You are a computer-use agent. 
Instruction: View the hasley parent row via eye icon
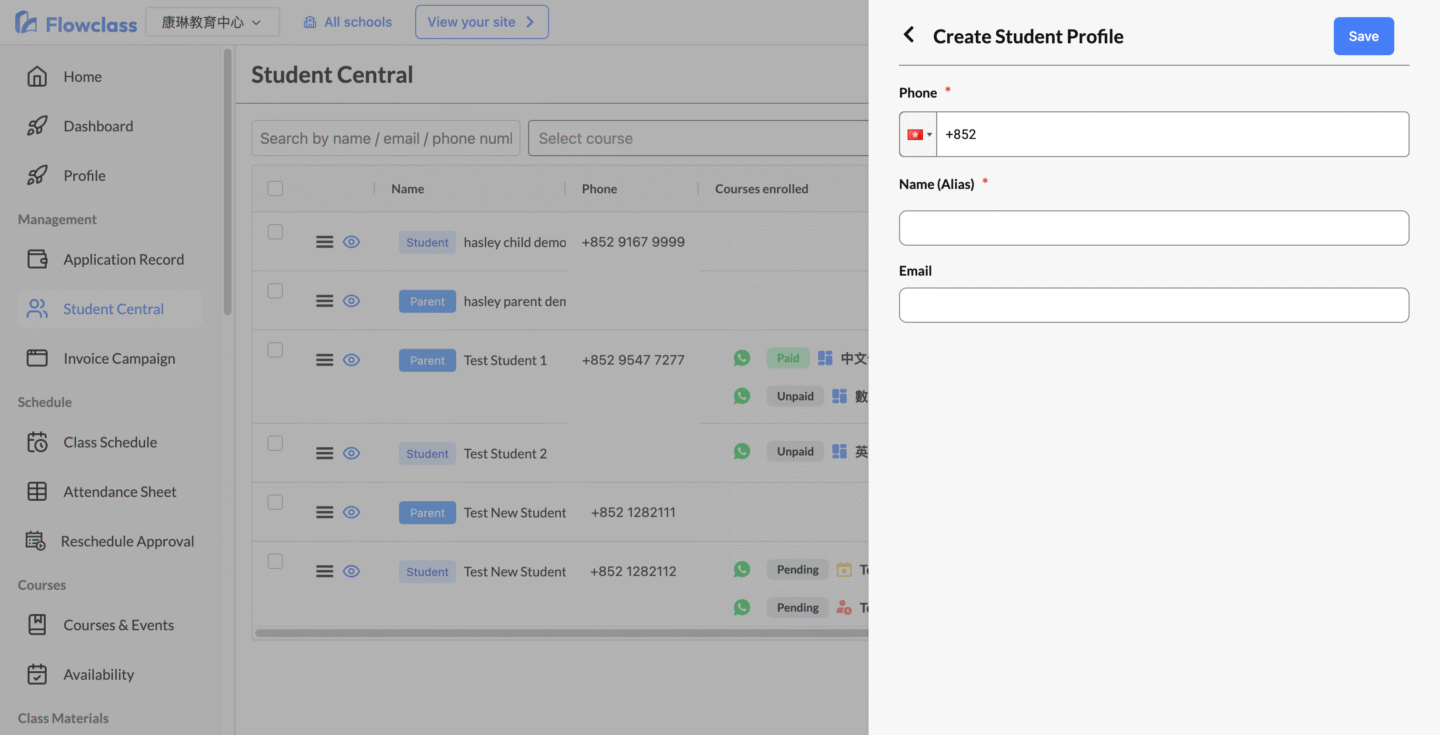pos(351,301)
